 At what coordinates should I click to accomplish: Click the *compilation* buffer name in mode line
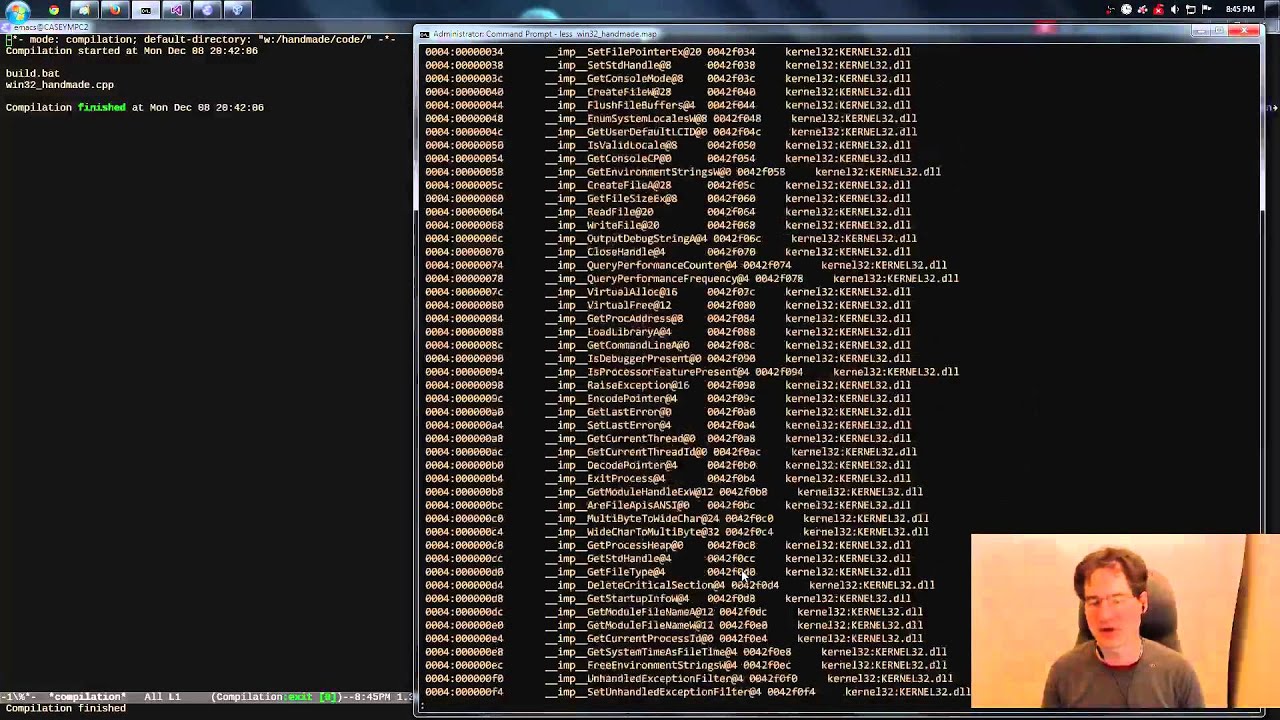pos(88,697)
